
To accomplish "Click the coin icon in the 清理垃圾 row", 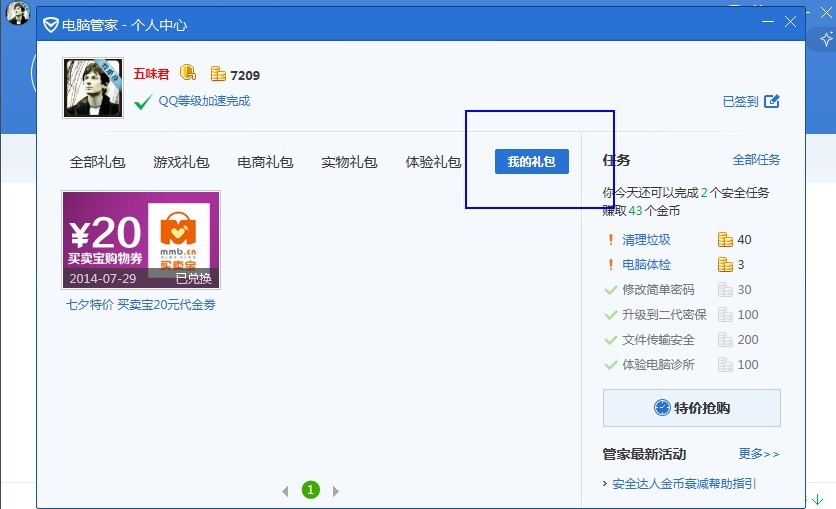I will (725, 240).
